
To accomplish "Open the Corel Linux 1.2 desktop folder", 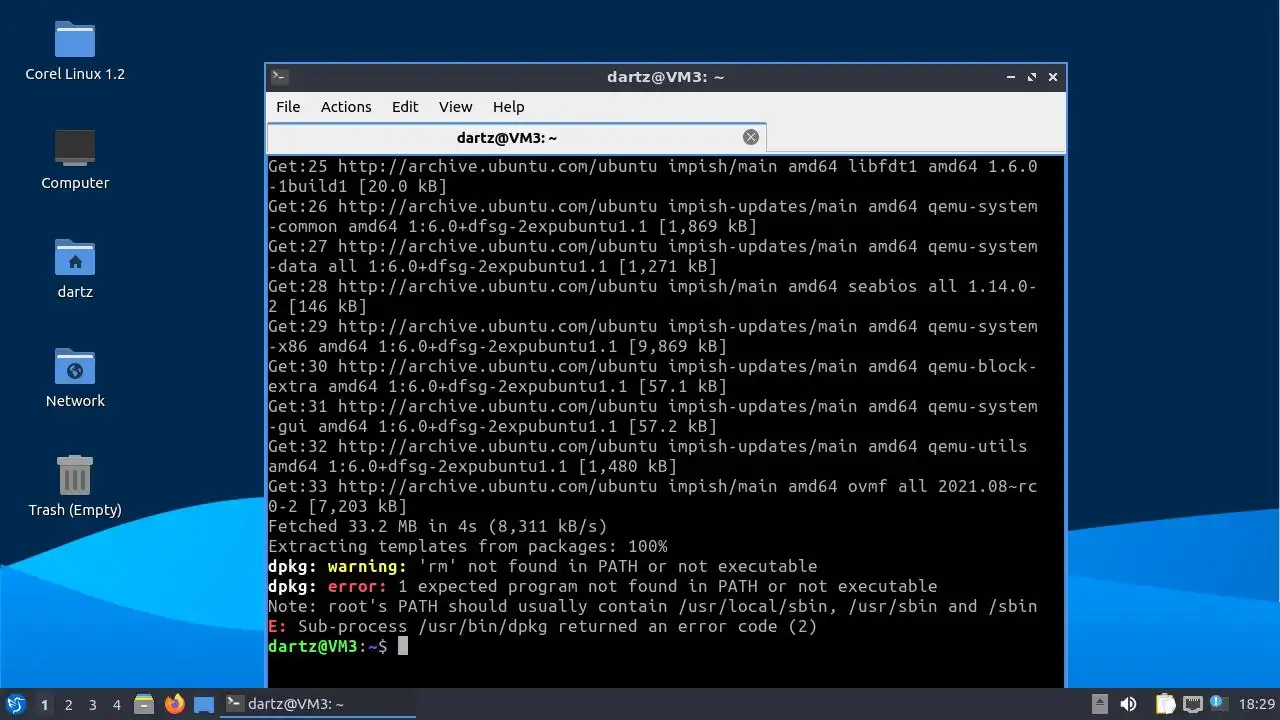I will pos(75,50).
